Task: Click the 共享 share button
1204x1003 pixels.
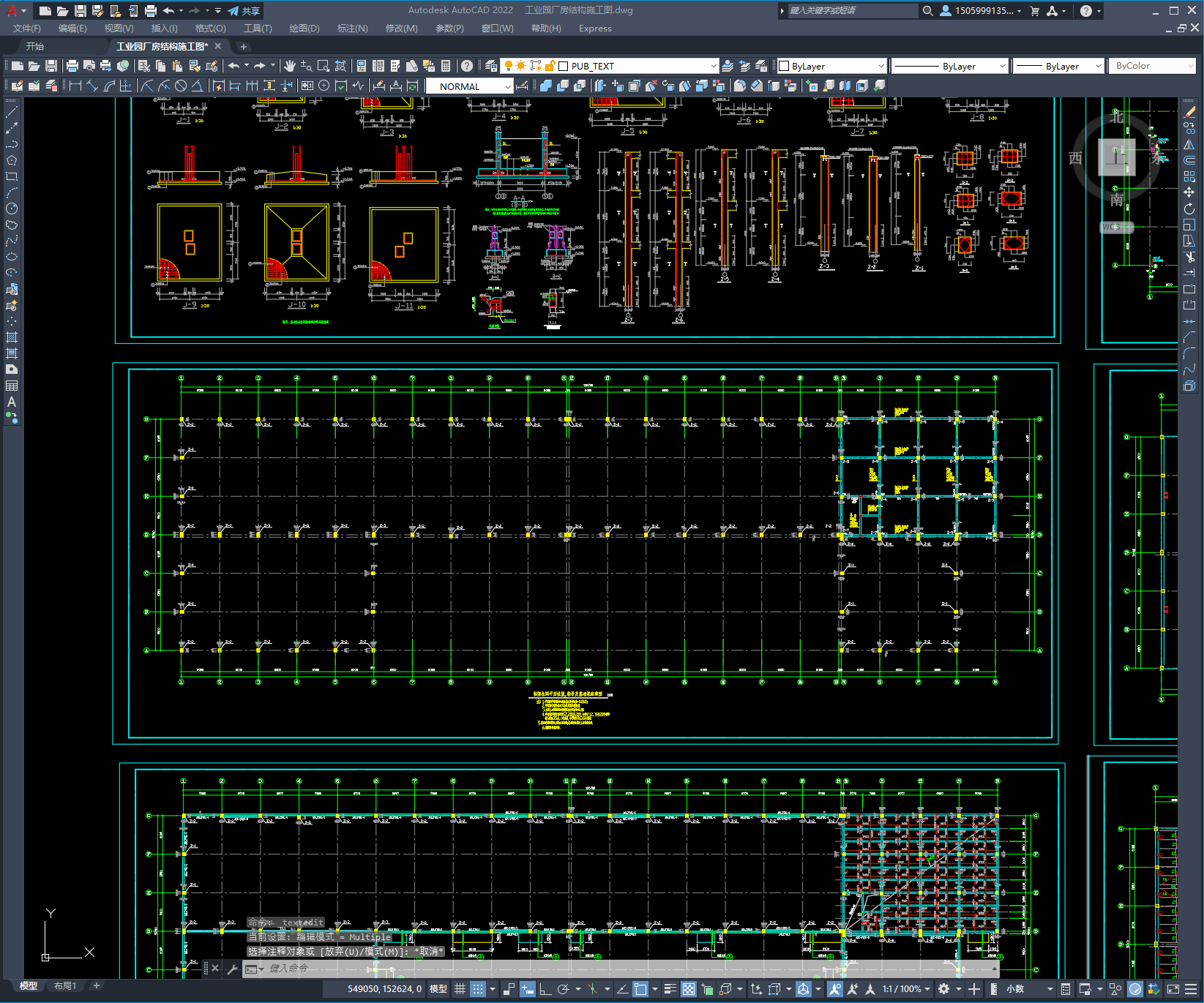Action: (244, 11)
